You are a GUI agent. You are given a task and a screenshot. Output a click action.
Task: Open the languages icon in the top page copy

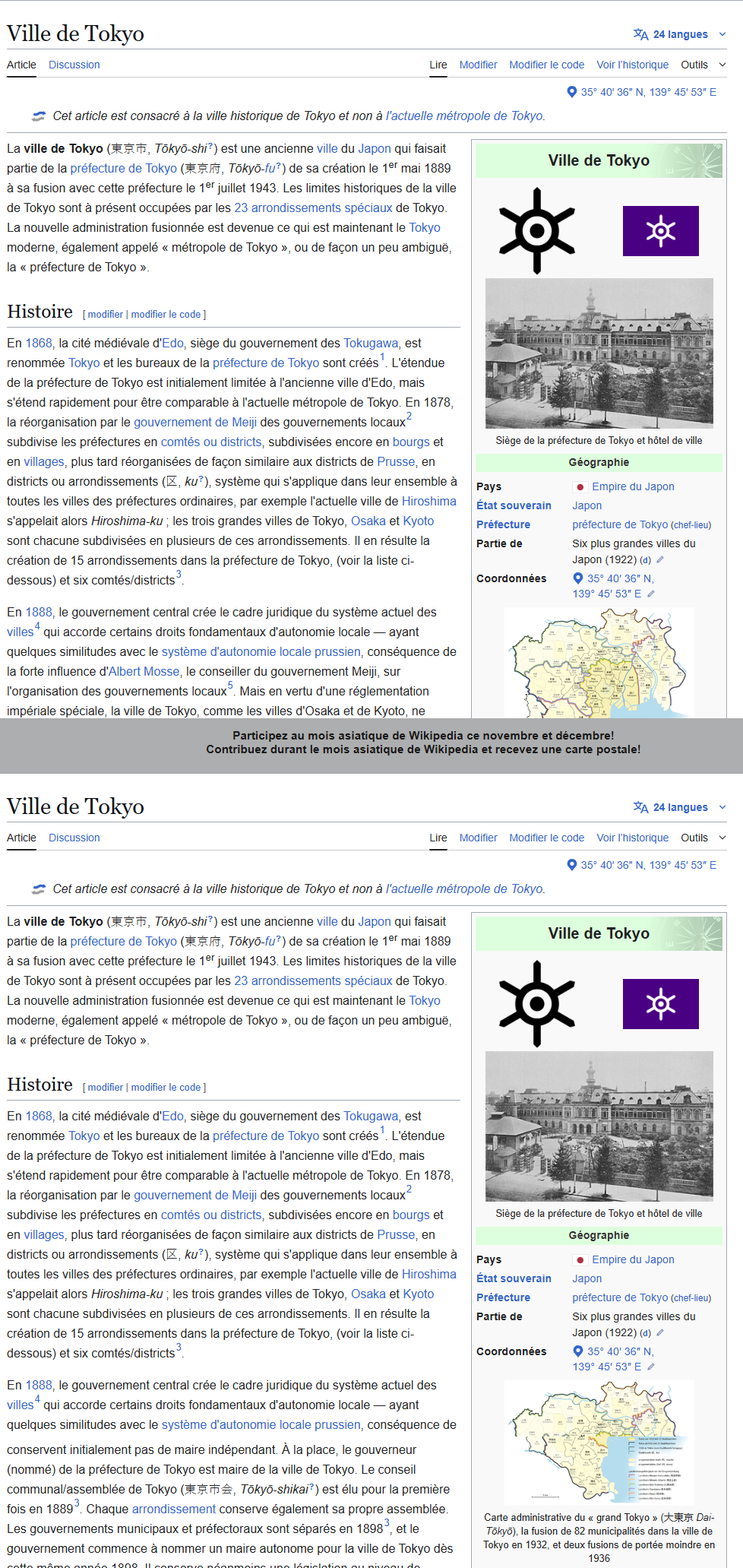[641, 34]
